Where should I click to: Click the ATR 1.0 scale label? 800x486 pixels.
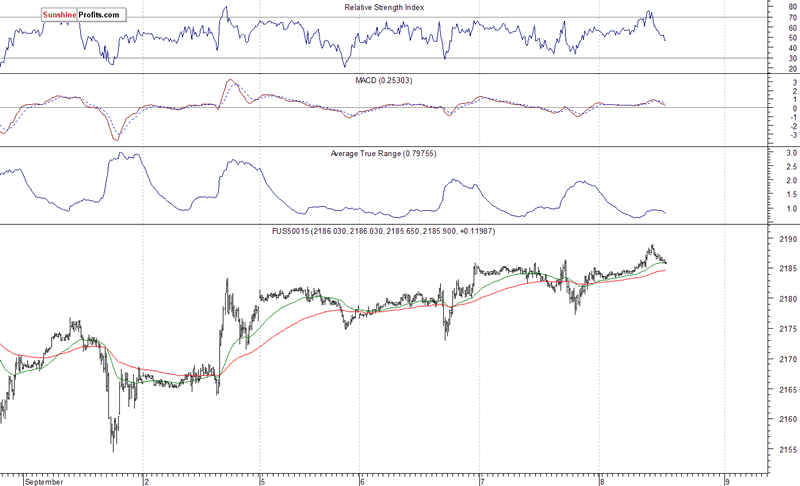pos(792,209)
